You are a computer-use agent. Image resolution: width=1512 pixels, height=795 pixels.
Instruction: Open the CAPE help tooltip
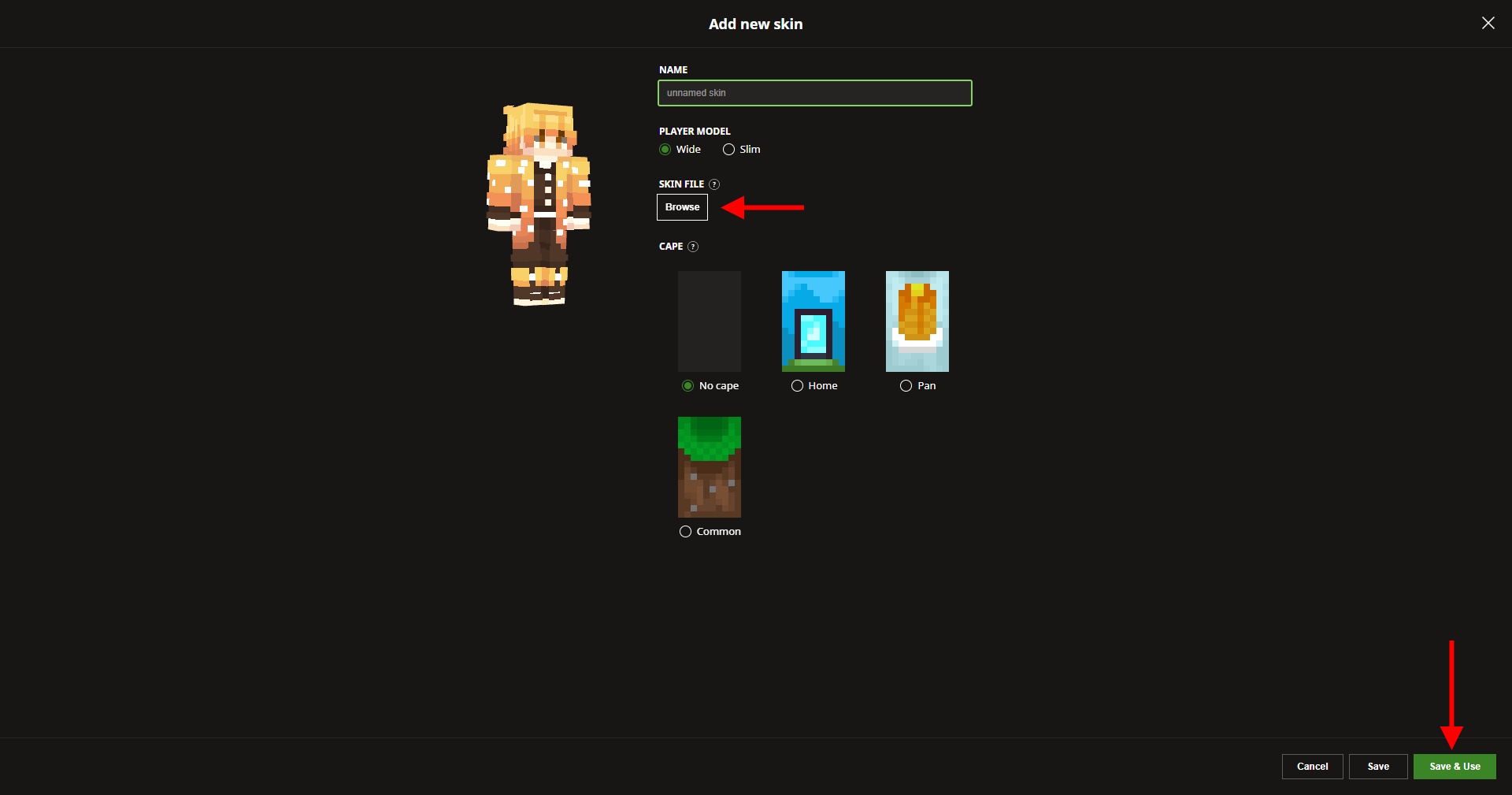coord(694,247)
